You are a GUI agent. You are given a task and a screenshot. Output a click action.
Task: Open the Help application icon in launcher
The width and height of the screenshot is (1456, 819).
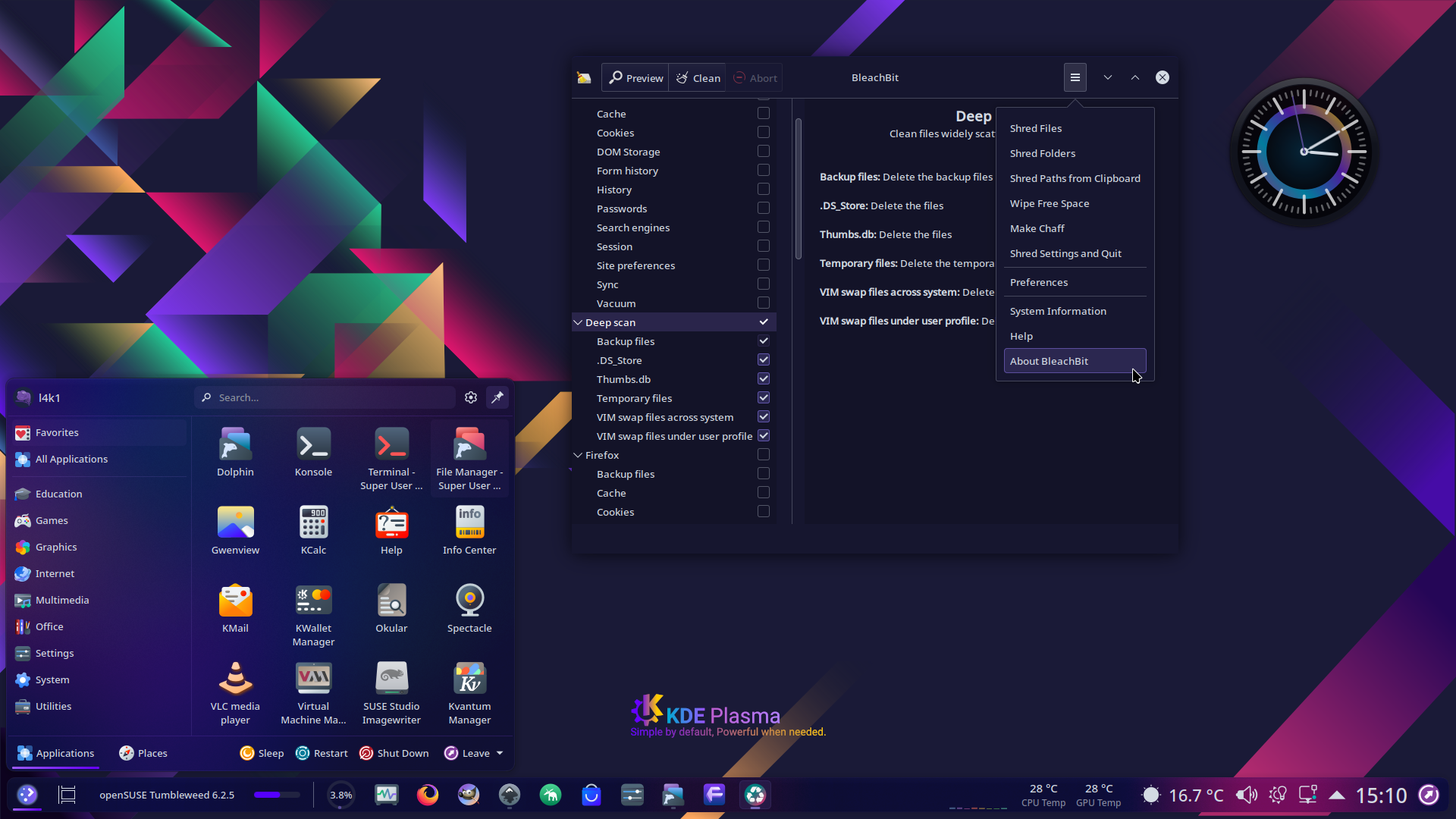tap(391, 531)
